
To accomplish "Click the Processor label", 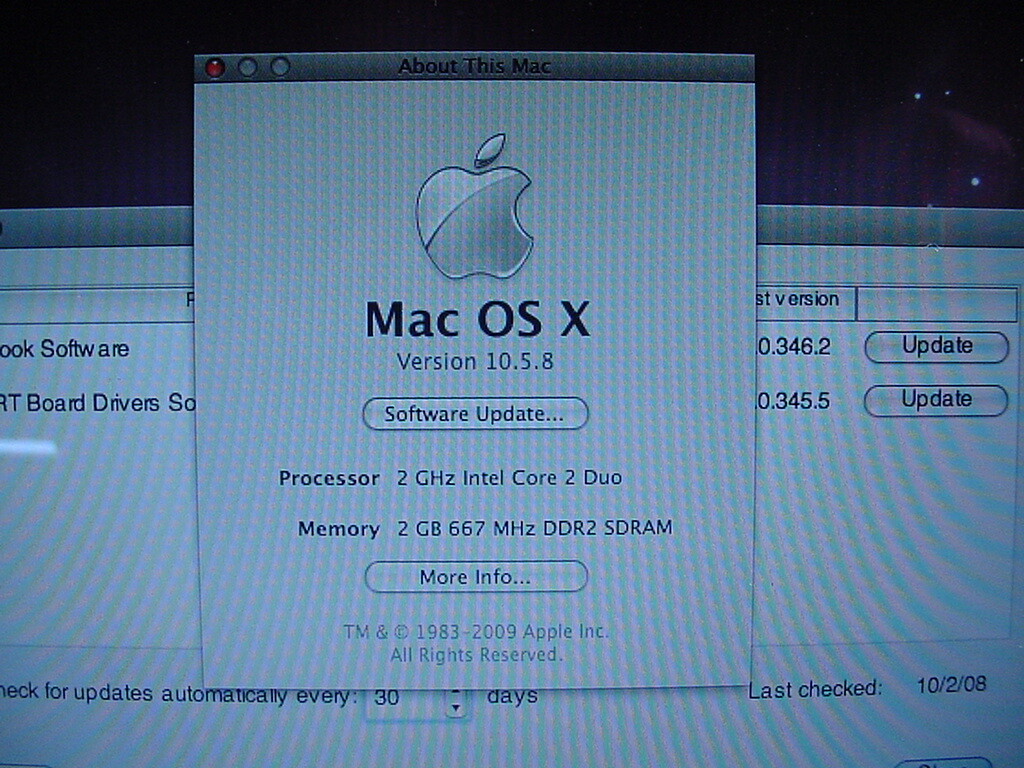I will coord(329,479).
